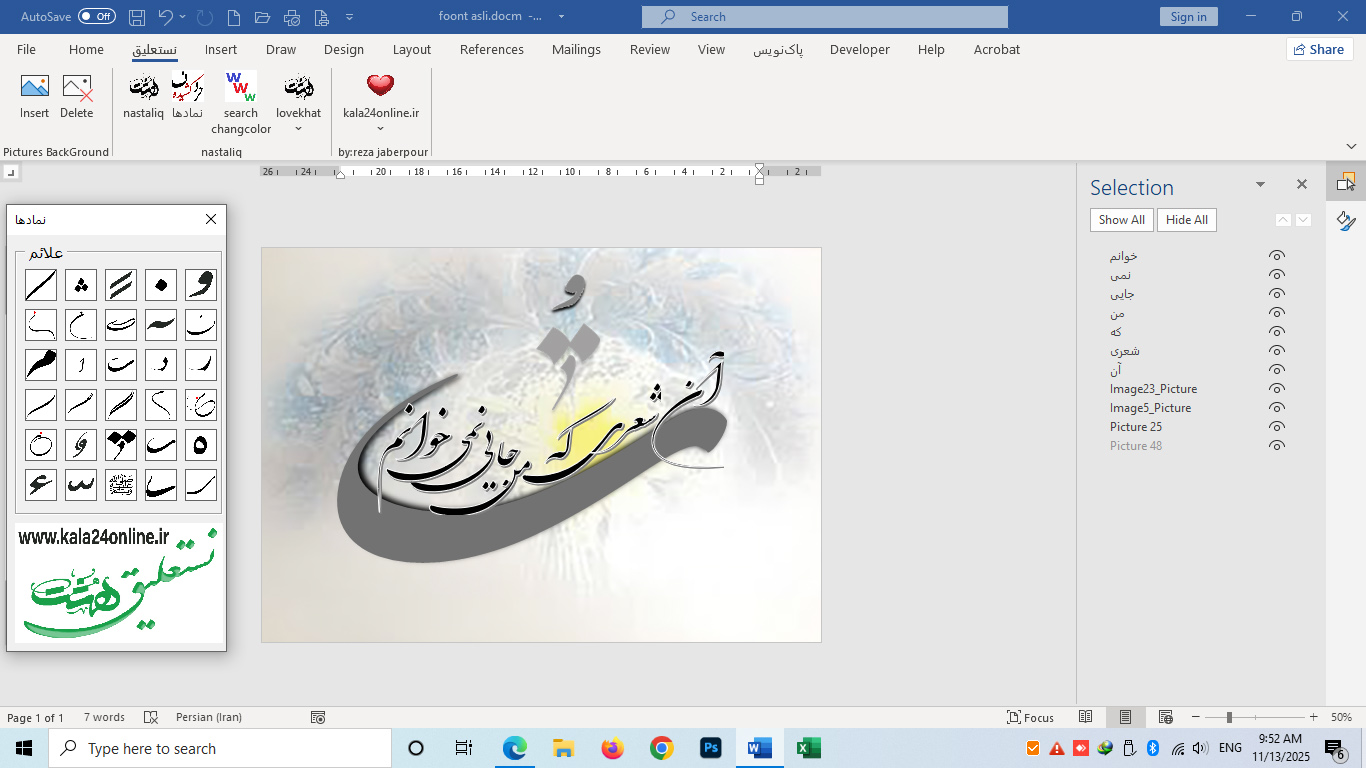Image resolution: width=1366 pixels, height=768 pixels.
Task: Open the Selection pane options chevron
Action: [1260, 186]
